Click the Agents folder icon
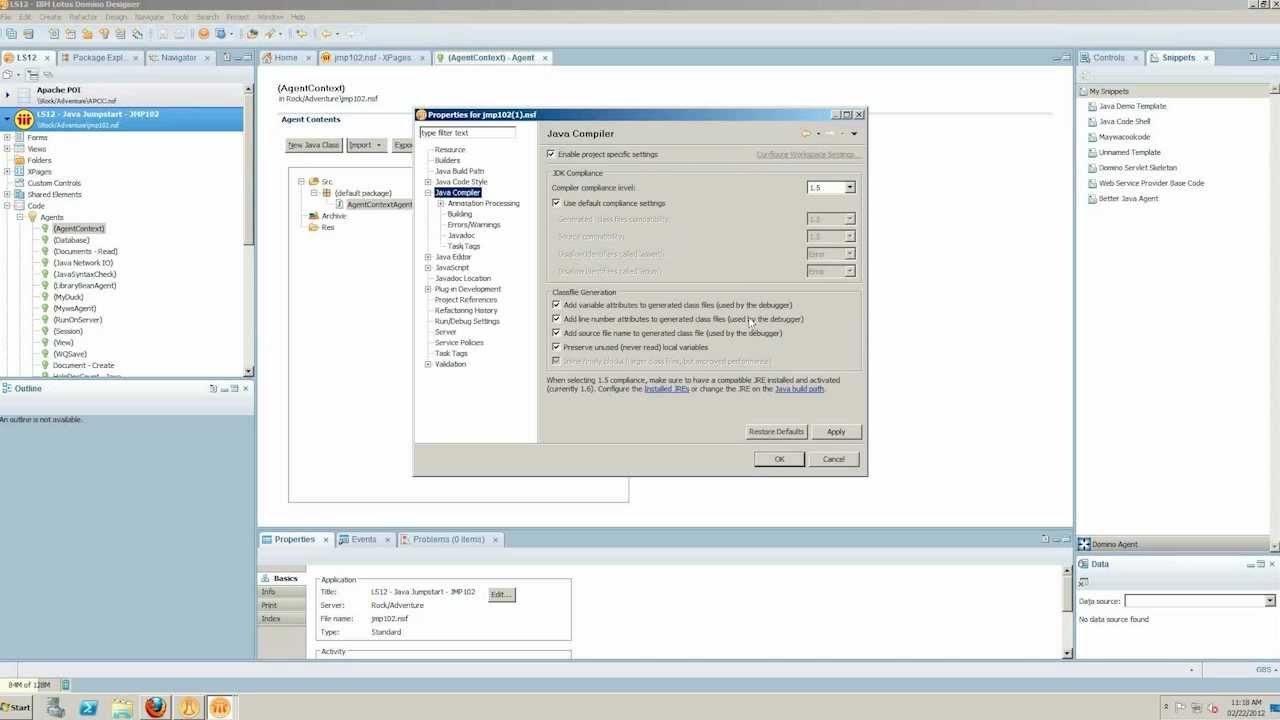This screenshot has width=1280, height=720. pos(33,217)
